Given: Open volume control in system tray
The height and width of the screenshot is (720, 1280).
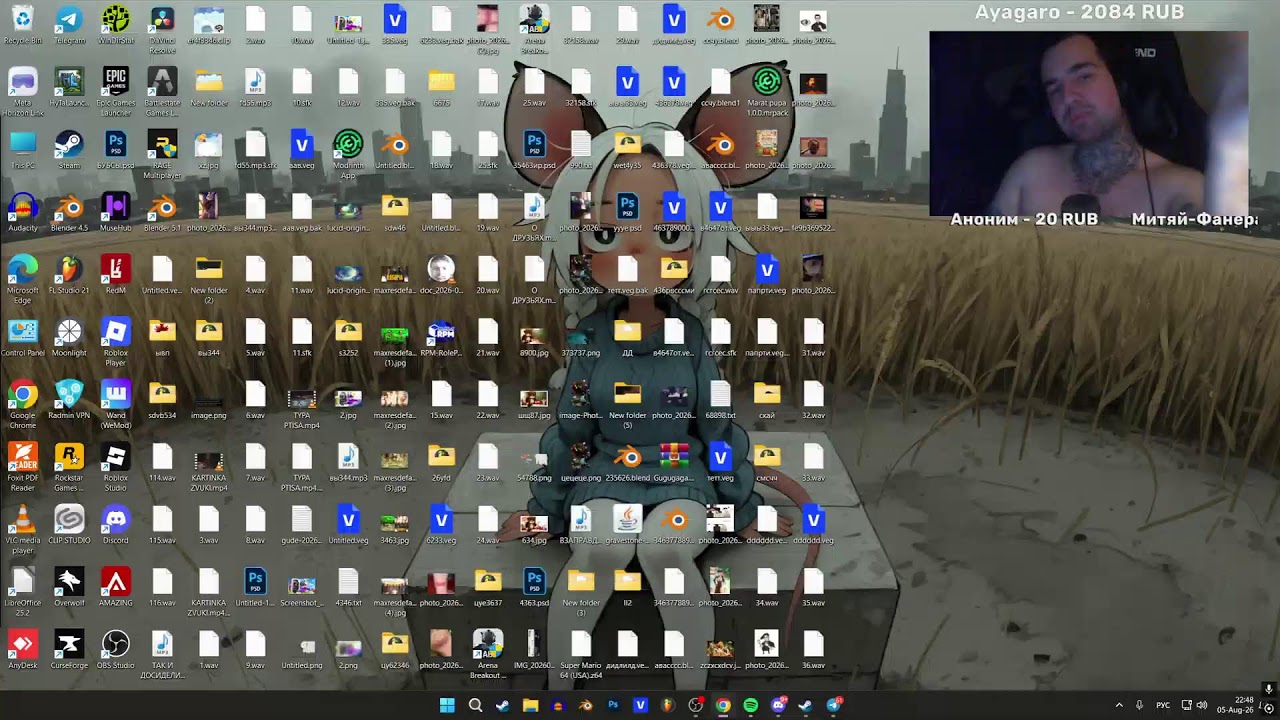Looking at the screenshot, I should (x=1202, y=705).
